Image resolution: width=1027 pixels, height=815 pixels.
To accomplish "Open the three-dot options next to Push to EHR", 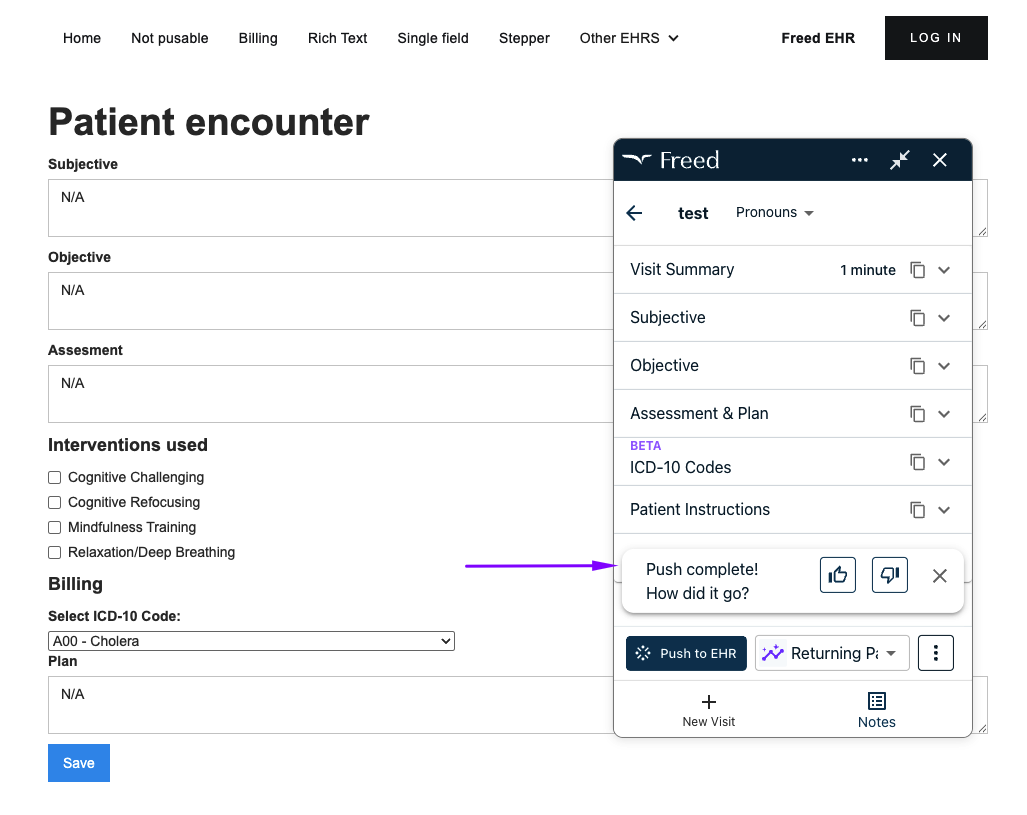I will point(935,653).
